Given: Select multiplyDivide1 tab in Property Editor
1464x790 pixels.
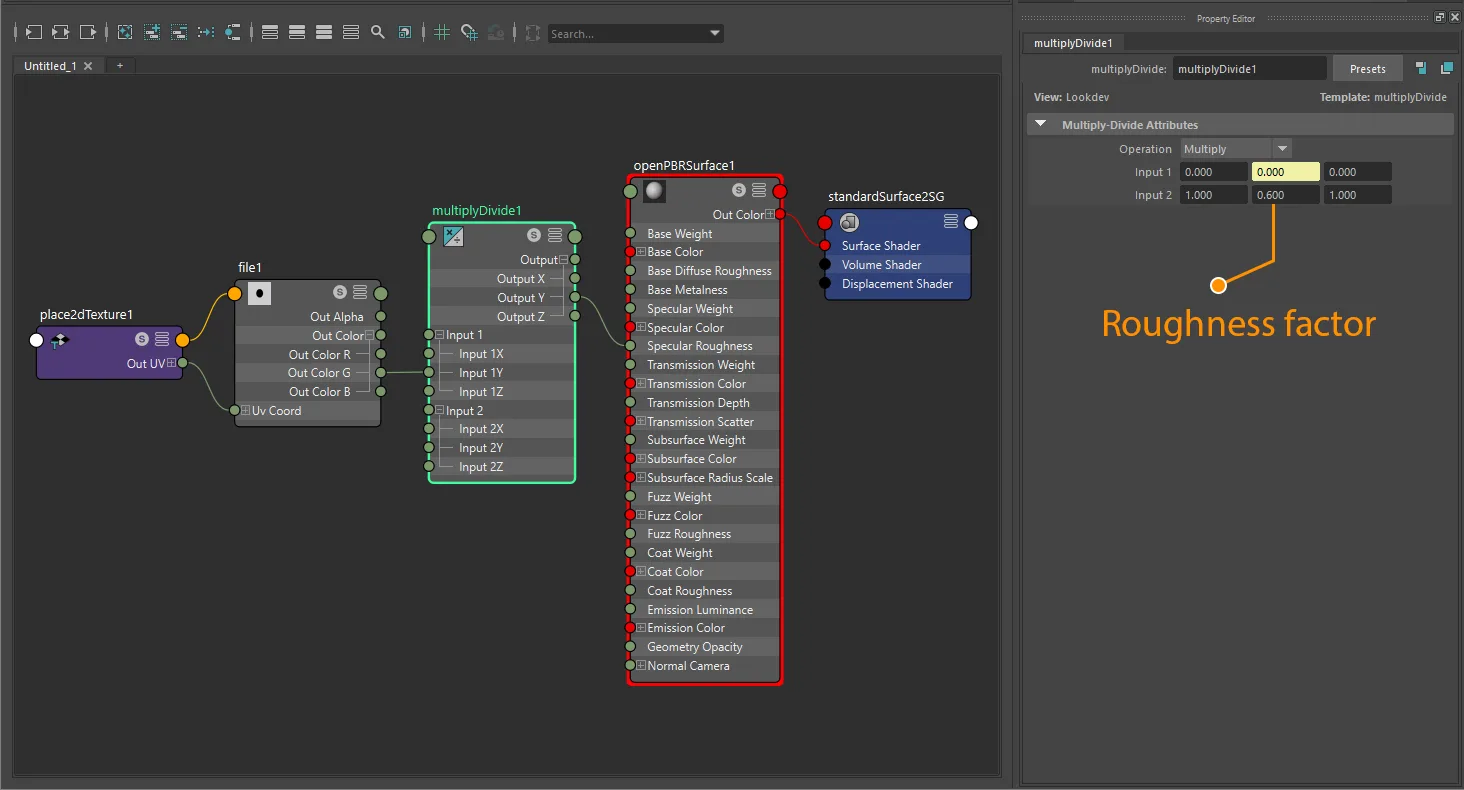Looking at the screenshot, I should coord(1073,43).
